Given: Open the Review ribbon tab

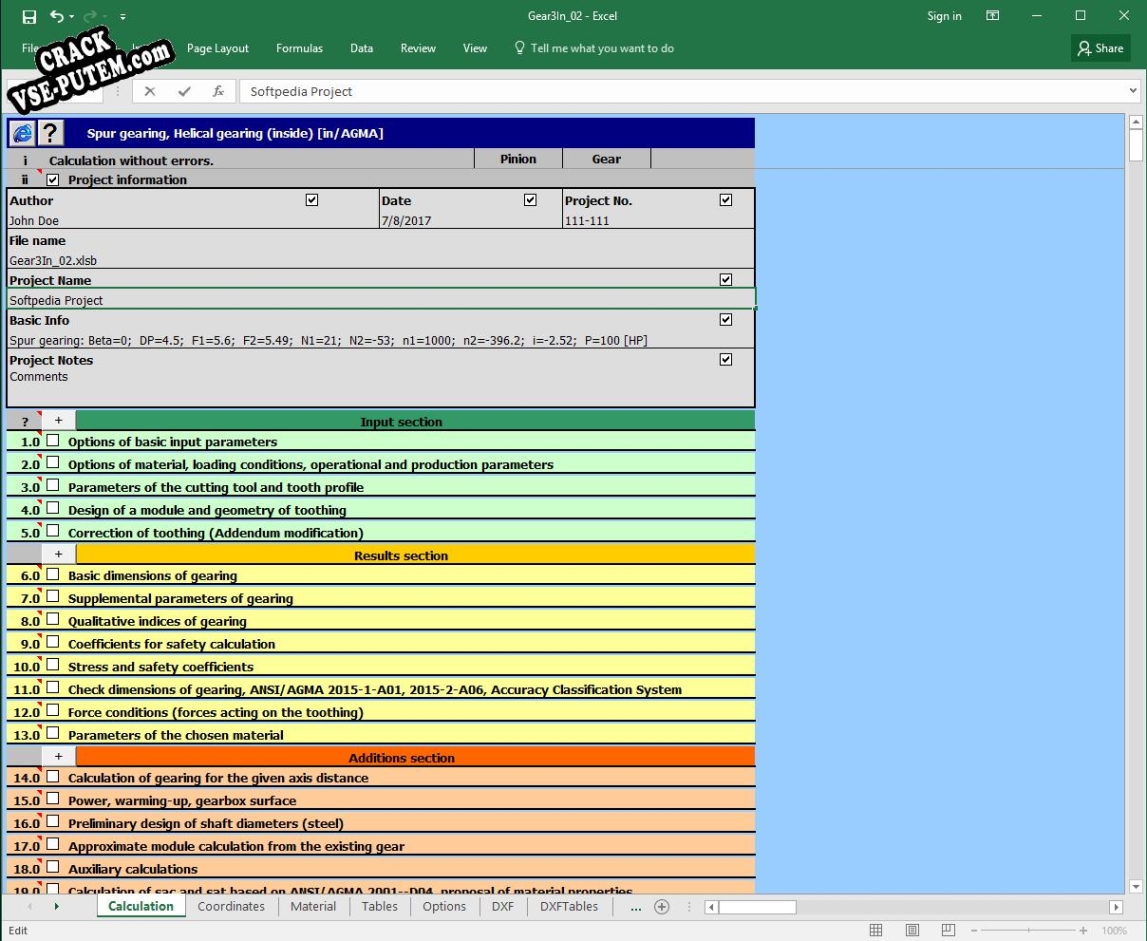Looking at the screenshot, I should tap(418, 48).
